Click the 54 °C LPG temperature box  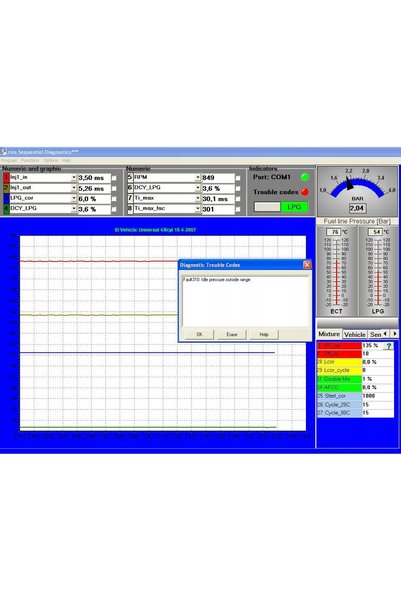[375, 232]
